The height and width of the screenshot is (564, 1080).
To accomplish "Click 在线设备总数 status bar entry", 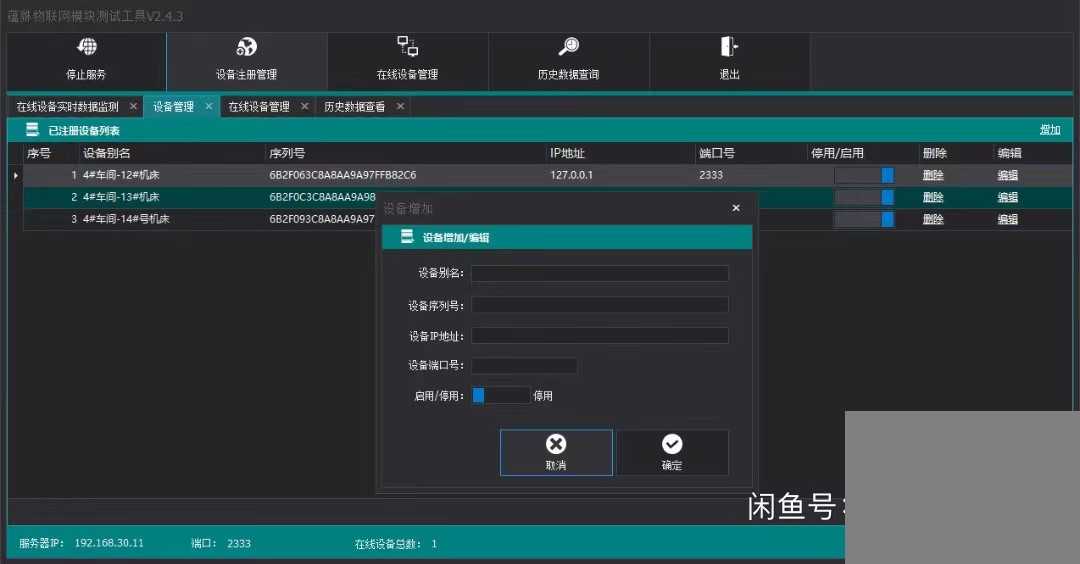I will (x=396, y=544).
